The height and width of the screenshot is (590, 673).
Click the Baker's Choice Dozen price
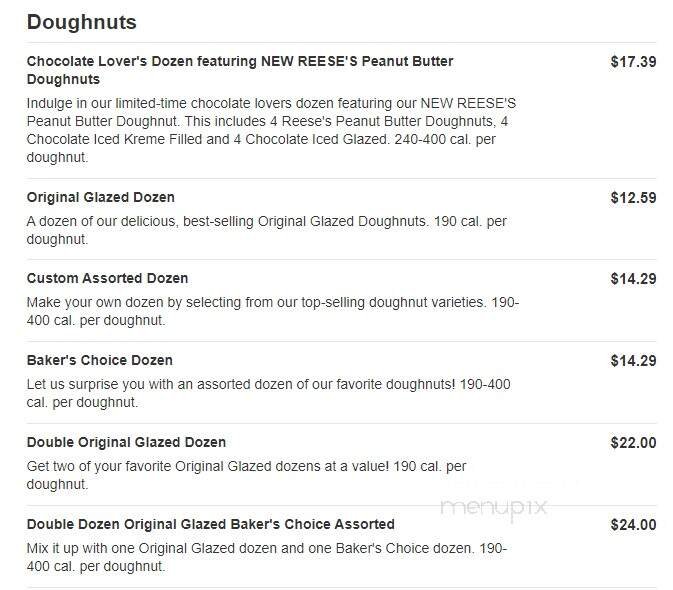click(x=633, y=361)
